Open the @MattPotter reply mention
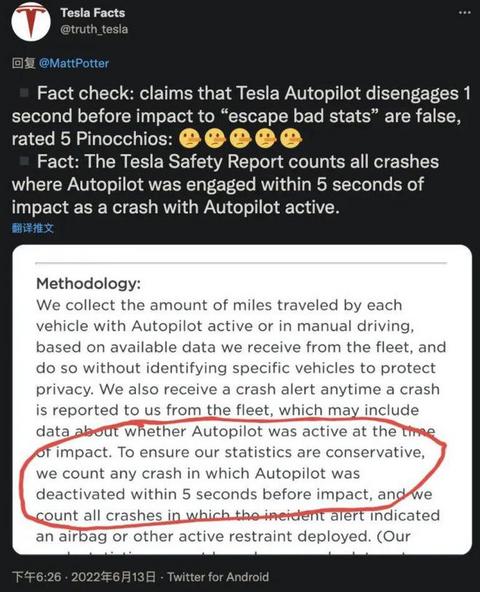Image resolution: width=480 pixels, height=592 pixels. click(74, 63)
